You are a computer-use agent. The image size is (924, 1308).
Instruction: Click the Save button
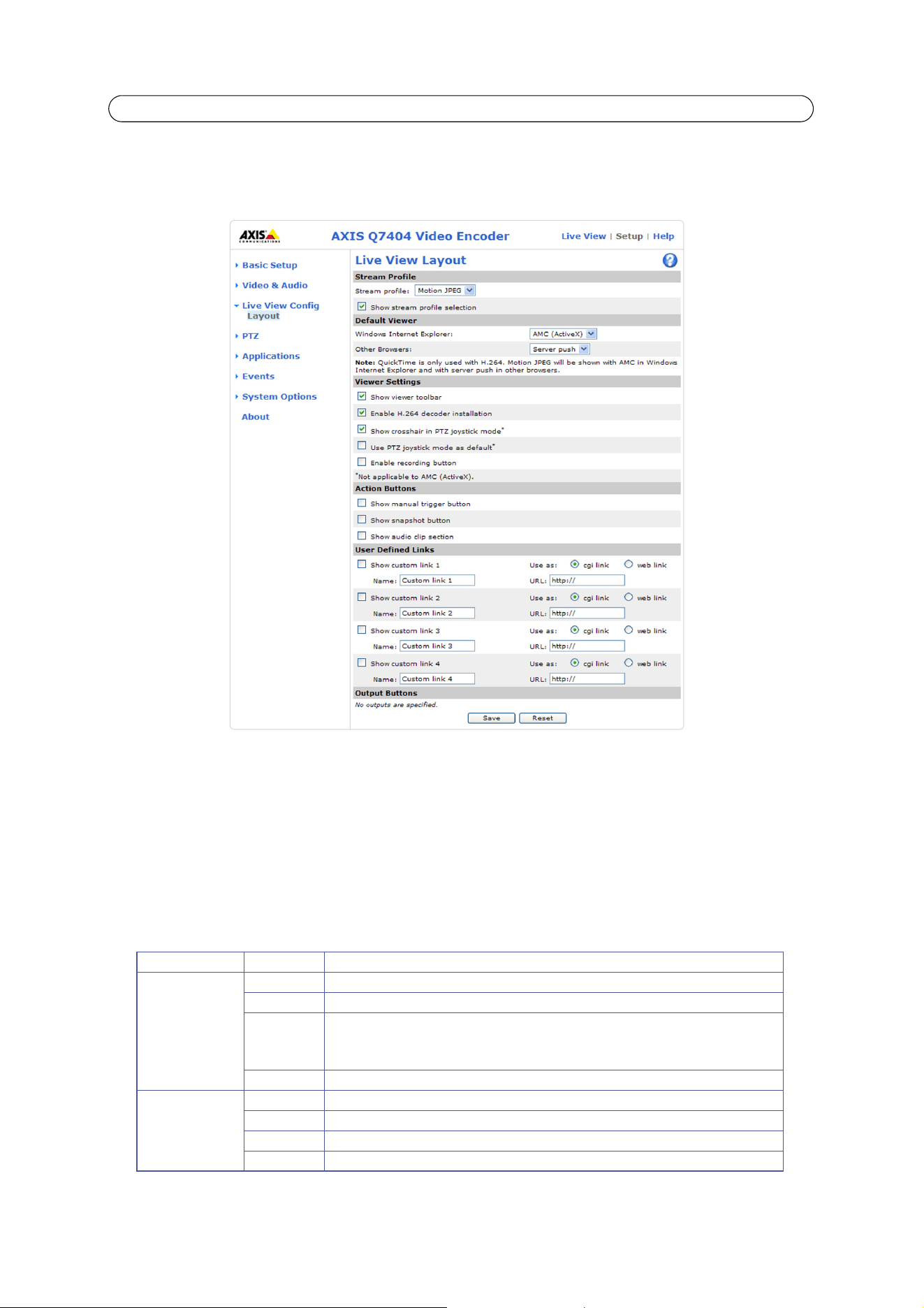[x=492, y=718]
